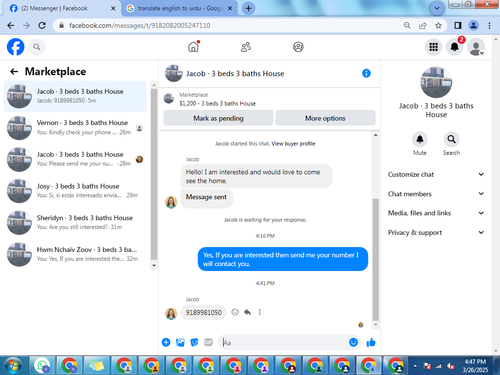The height and width of the screenshot is (375, 500).
Task: Expand Media, files and links section
Action: 436,213
